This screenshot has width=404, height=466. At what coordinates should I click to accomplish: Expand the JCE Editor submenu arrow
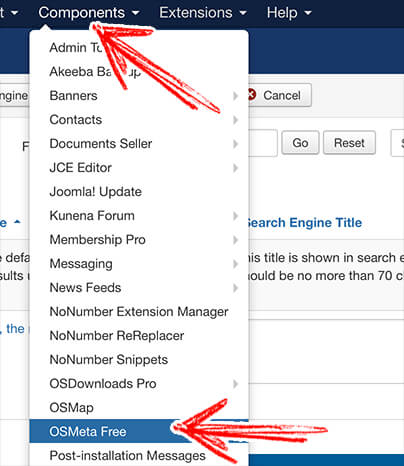point(236,168)
